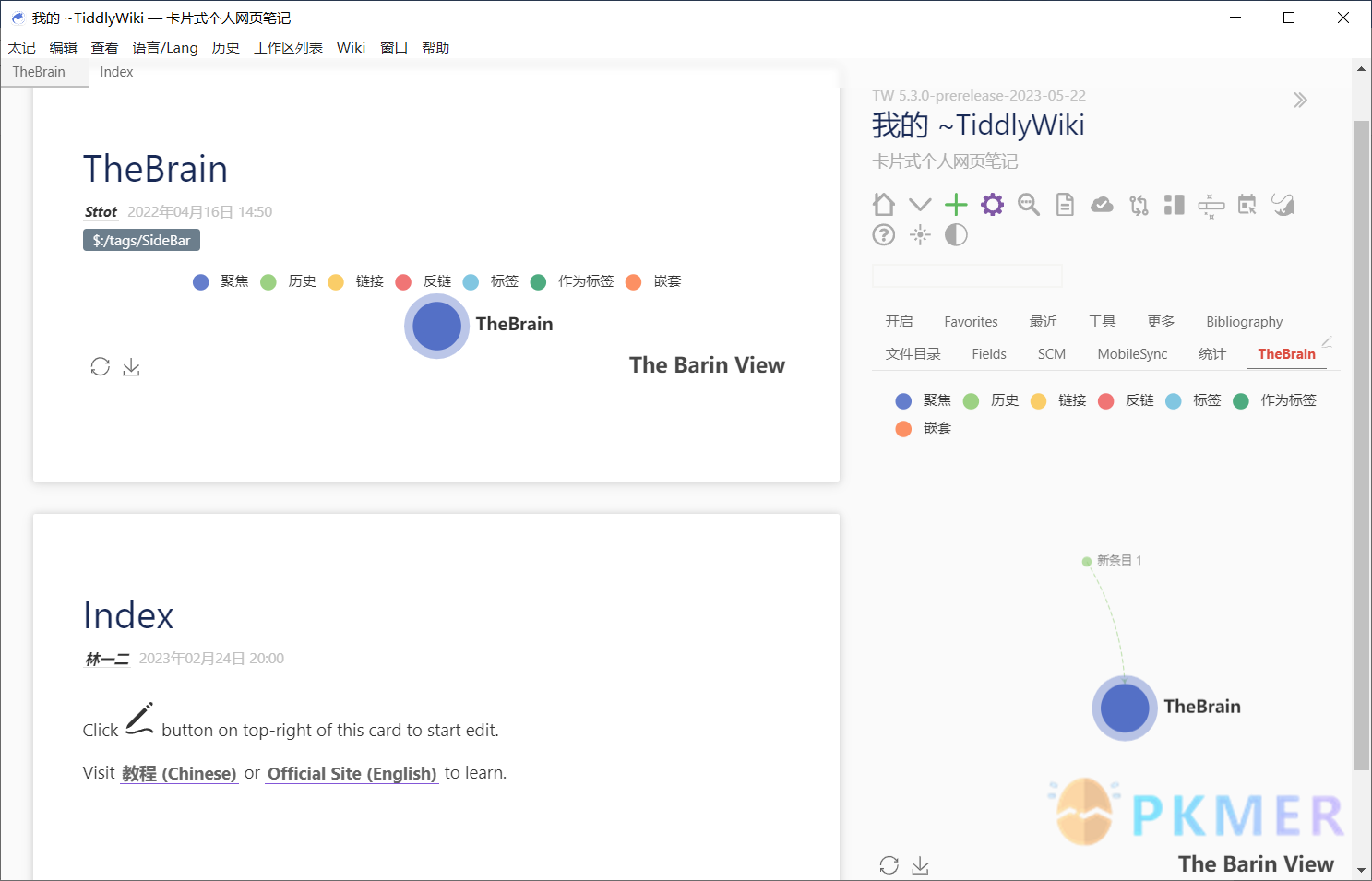This screenshot has height=881, width=1372.
Task: Download the sidebar graph image
Action: [x=920, y=864]
